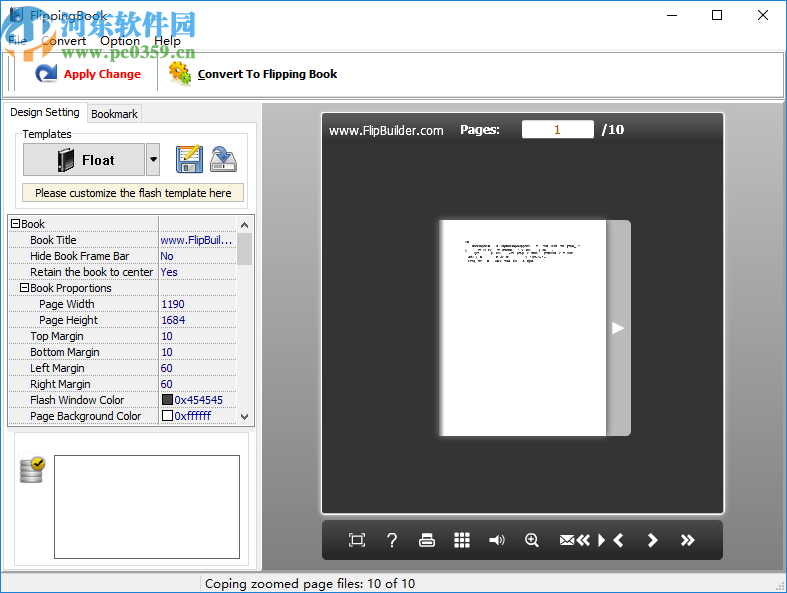Click the customize flash template hint
The height and width of the screenshot is (593, 787).
click(x=133, y=193)
